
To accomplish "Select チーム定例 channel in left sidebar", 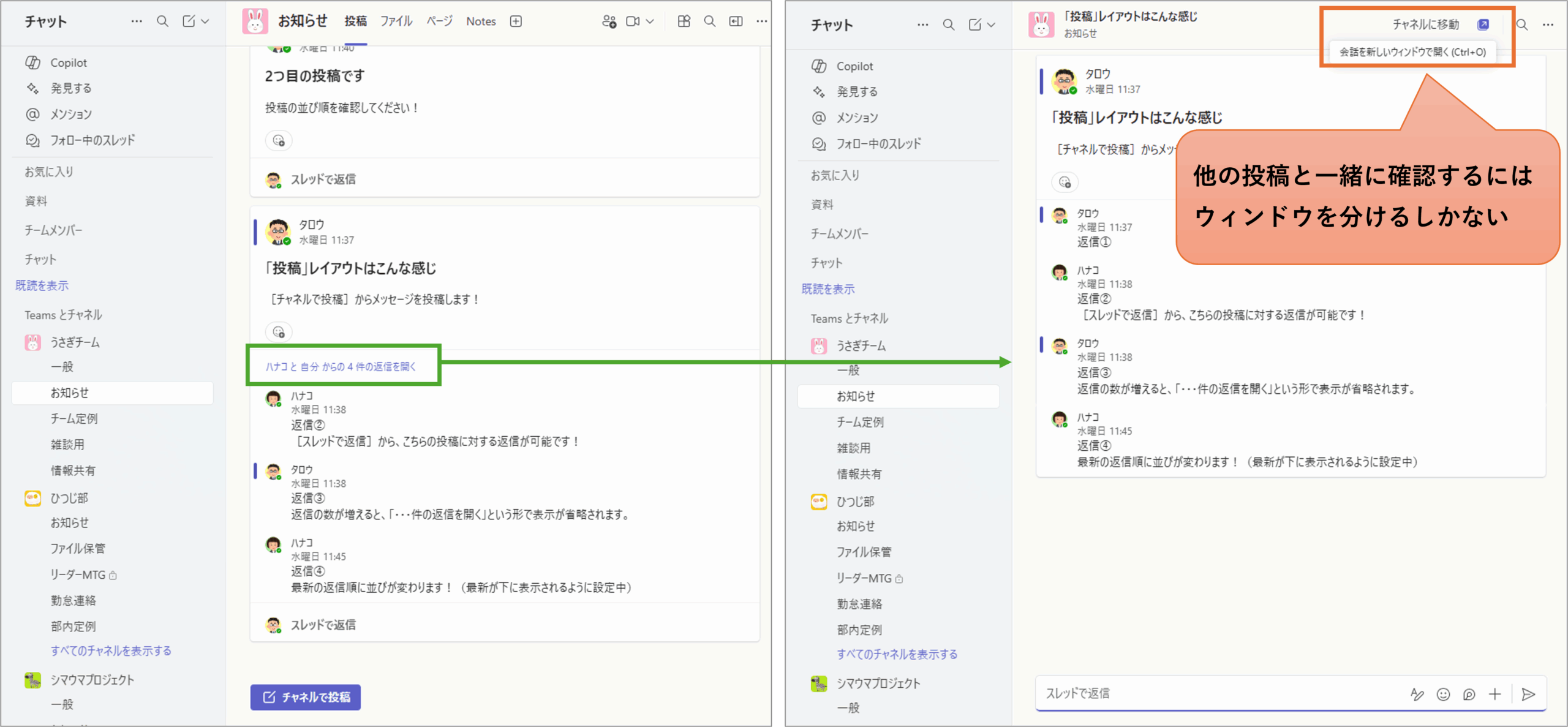I will 73,418.
